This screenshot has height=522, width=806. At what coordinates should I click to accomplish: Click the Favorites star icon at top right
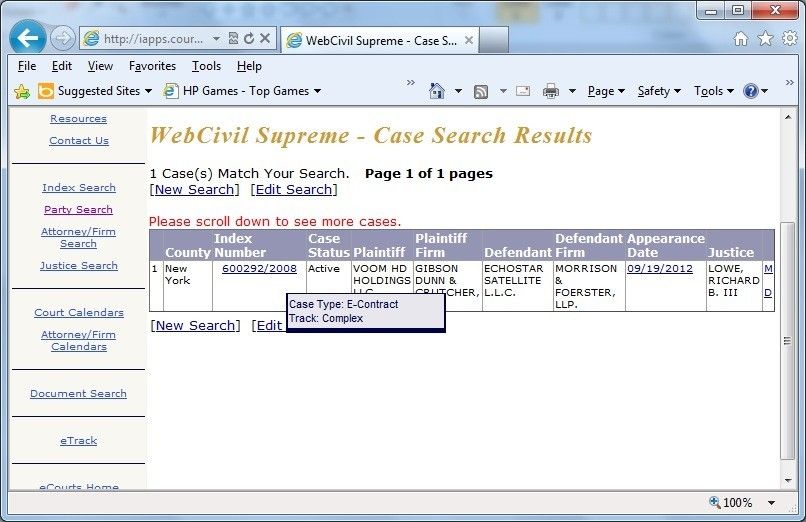click(x=765, y=39)
